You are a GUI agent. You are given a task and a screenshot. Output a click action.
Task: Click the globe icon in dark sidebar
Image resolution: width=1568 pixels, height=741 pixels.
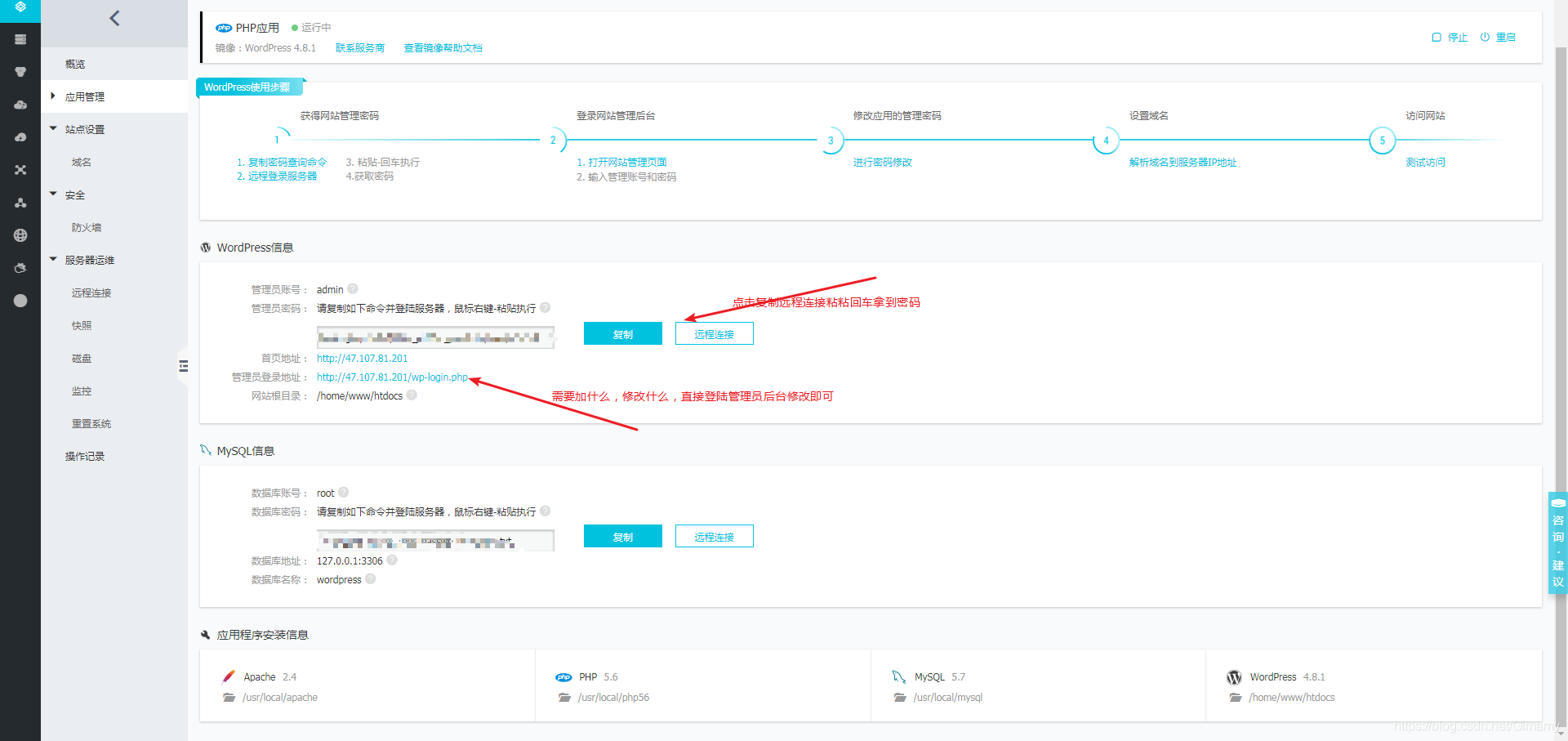pos(20,235)
